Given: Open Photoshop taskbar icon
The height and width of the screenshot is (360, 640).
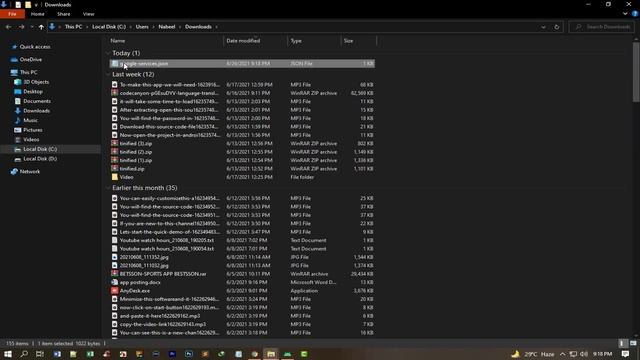Looking at the screenshot, I should tap(189, 354).
